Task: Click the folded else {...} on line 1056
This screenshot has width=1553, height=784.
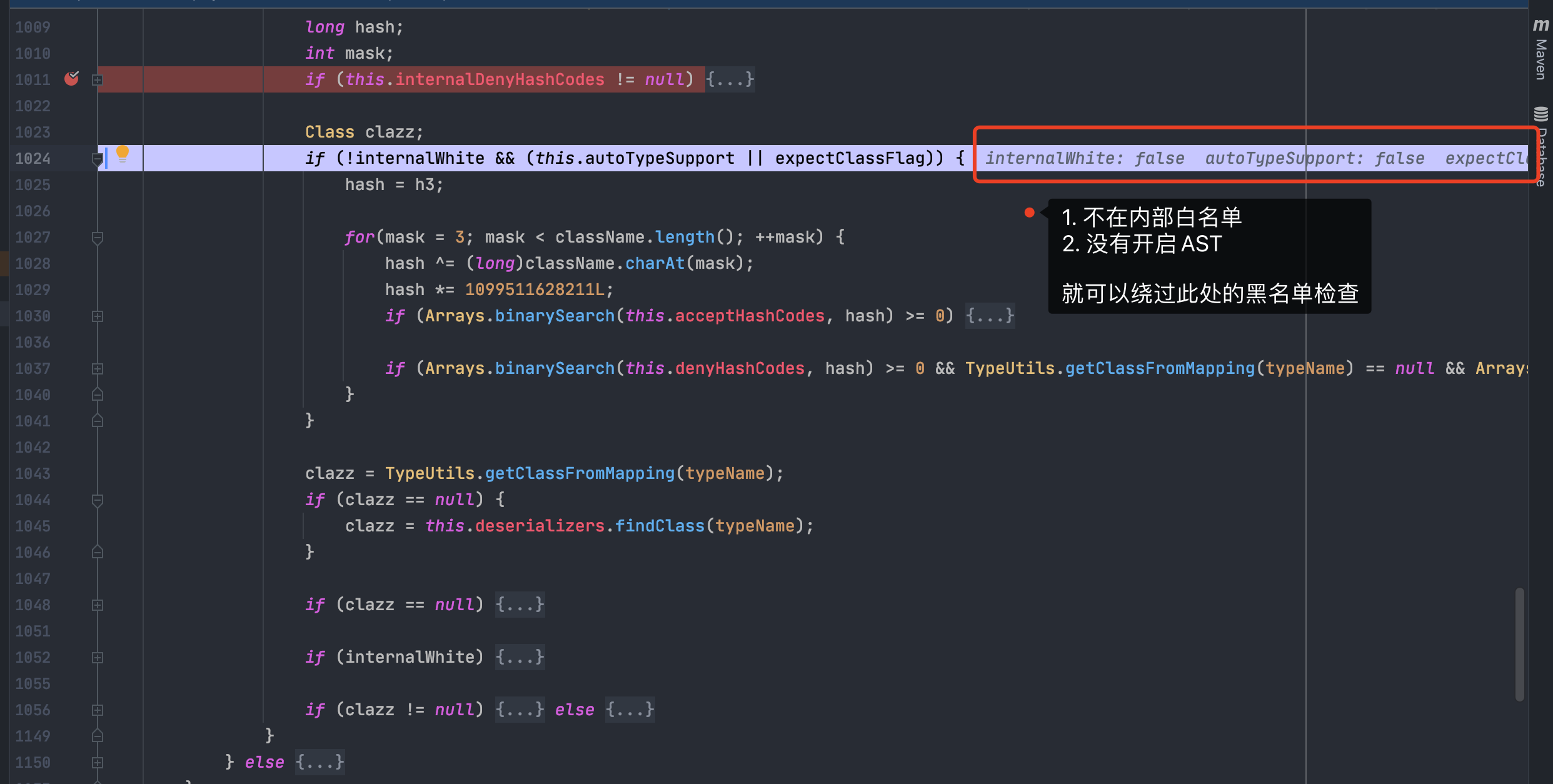Action: point(630,710)
